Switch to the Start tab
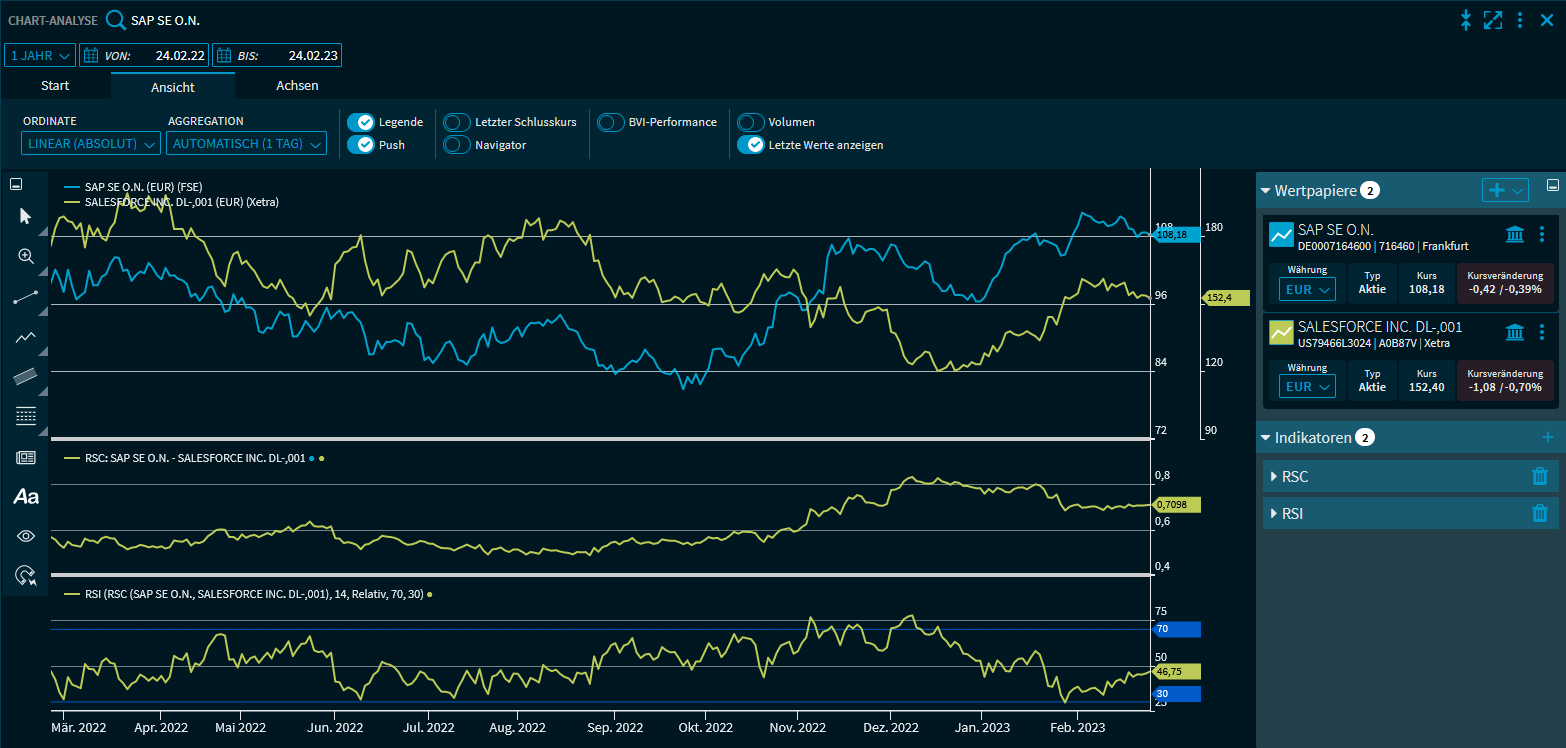This screenshot has height=748, width=1566. click(55, 86)
